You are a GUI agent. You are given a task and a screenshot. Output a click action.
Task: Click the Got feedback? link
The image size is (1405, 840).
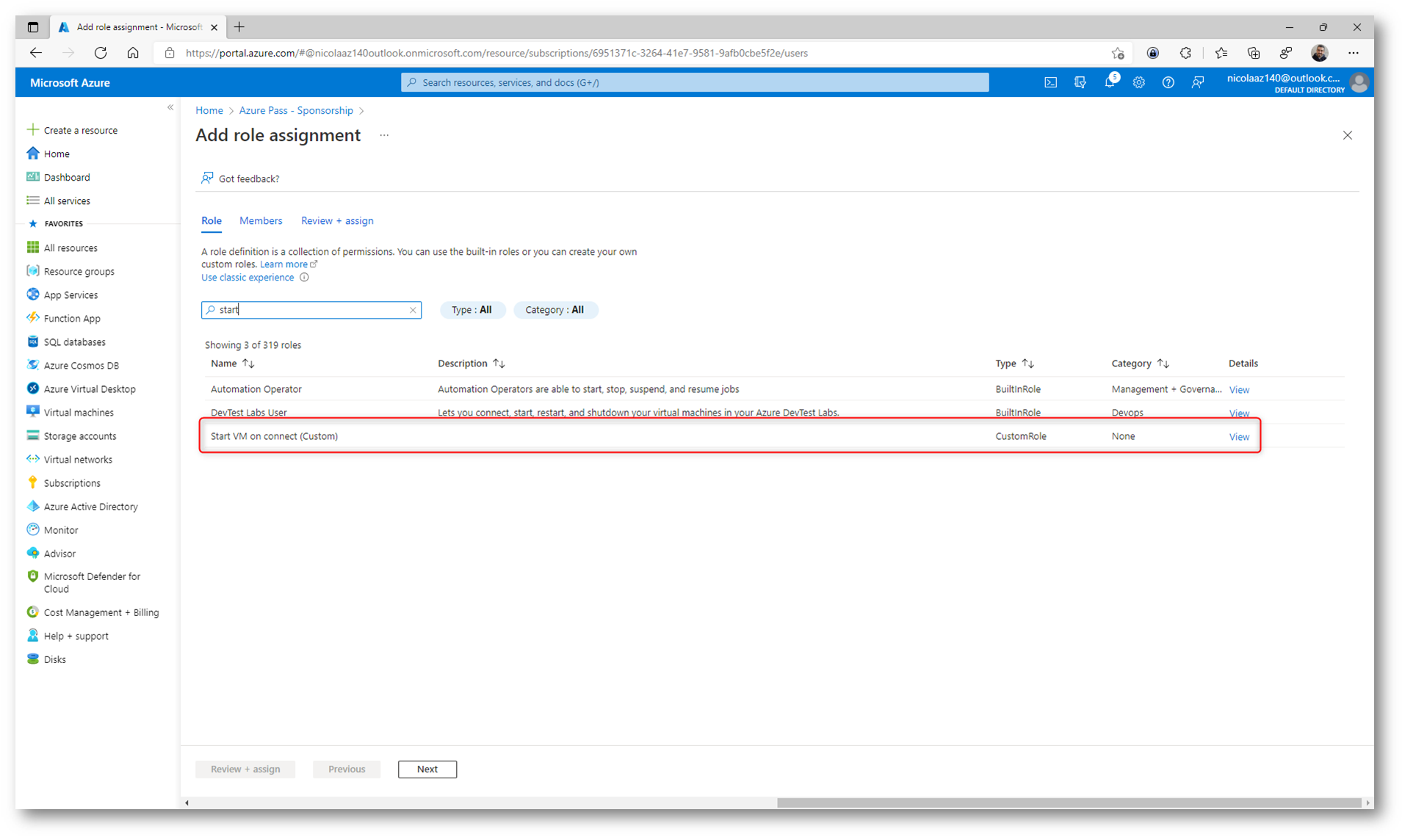[240, 178]
